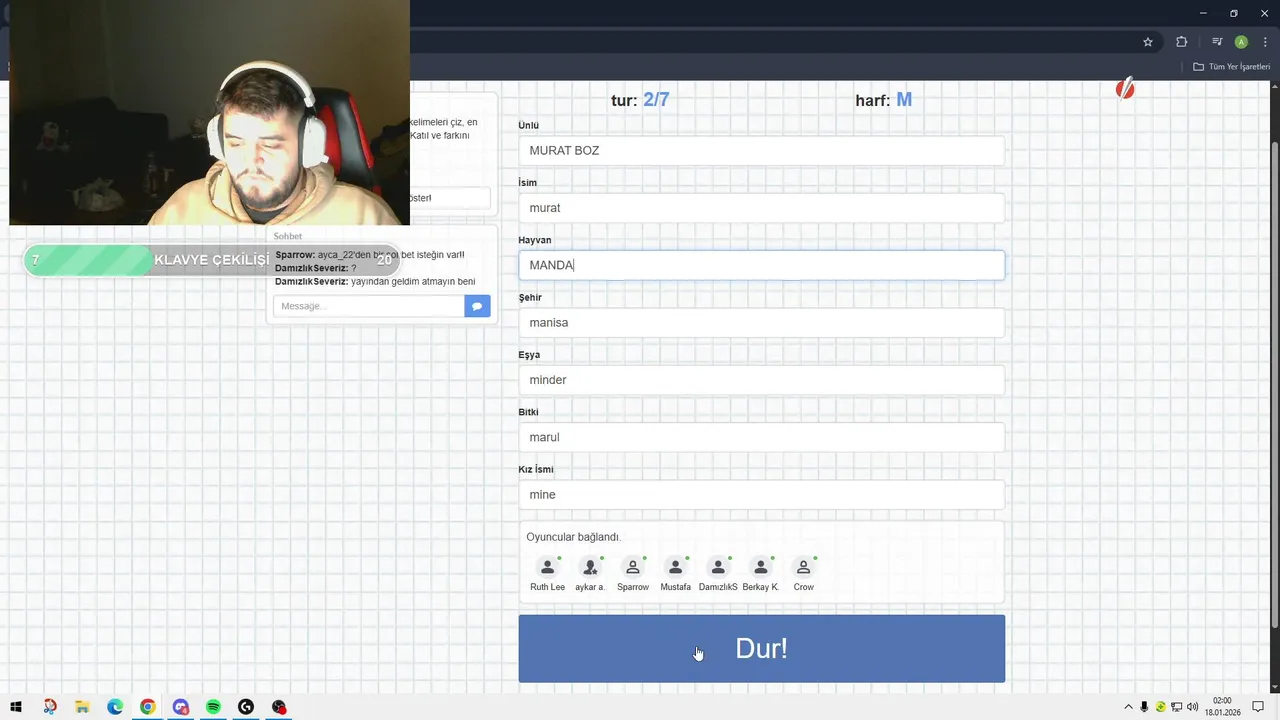1280x720 pixels.
Task: Switch to Chrome in taskbar
Action: tap(147, 707)
